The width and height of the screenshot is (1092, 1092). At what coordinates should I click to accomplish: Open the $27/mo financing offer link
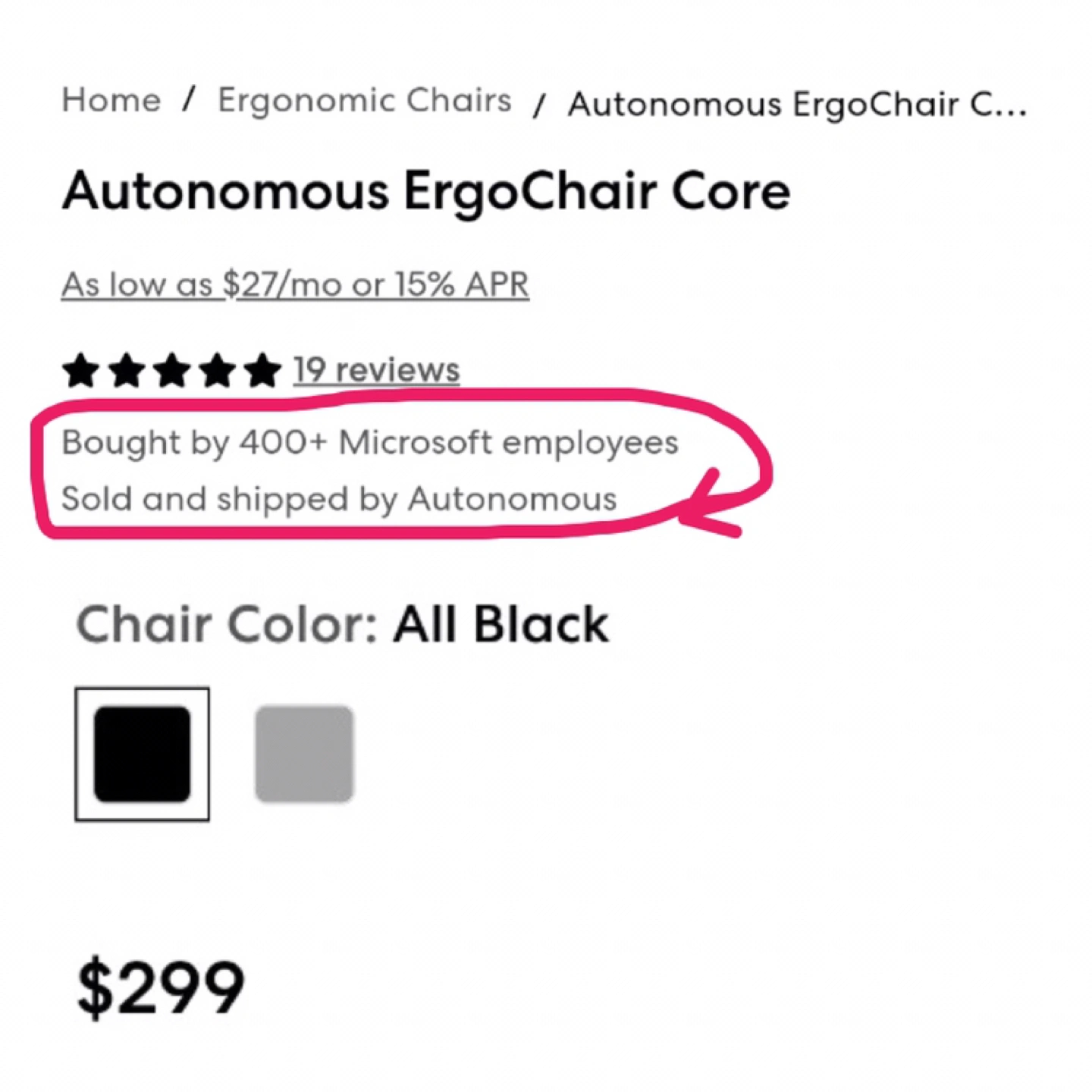coord(295,285)
